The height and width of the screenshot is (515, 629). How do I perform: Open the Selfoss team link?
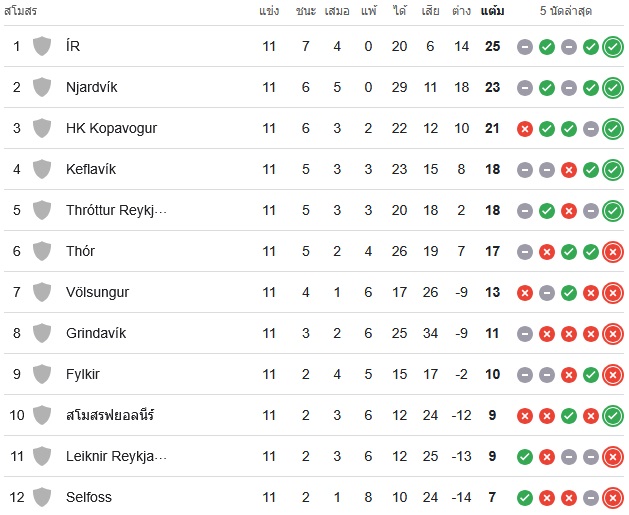89,497
